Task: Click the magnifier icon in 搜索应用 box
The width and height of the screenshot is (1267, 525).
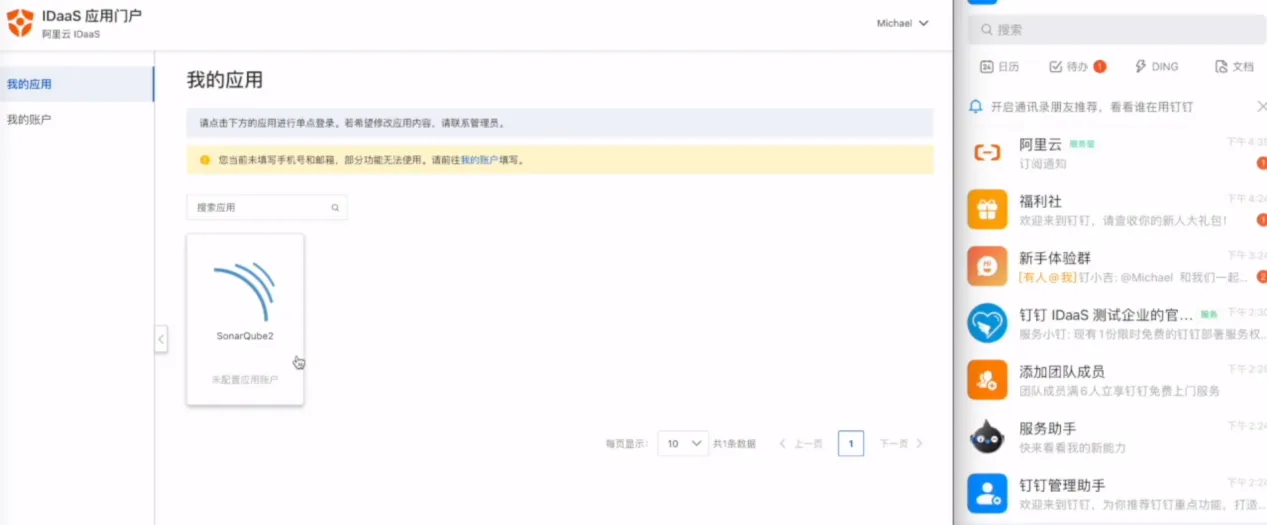Action: pyautogui.click(x=335, y=208)
